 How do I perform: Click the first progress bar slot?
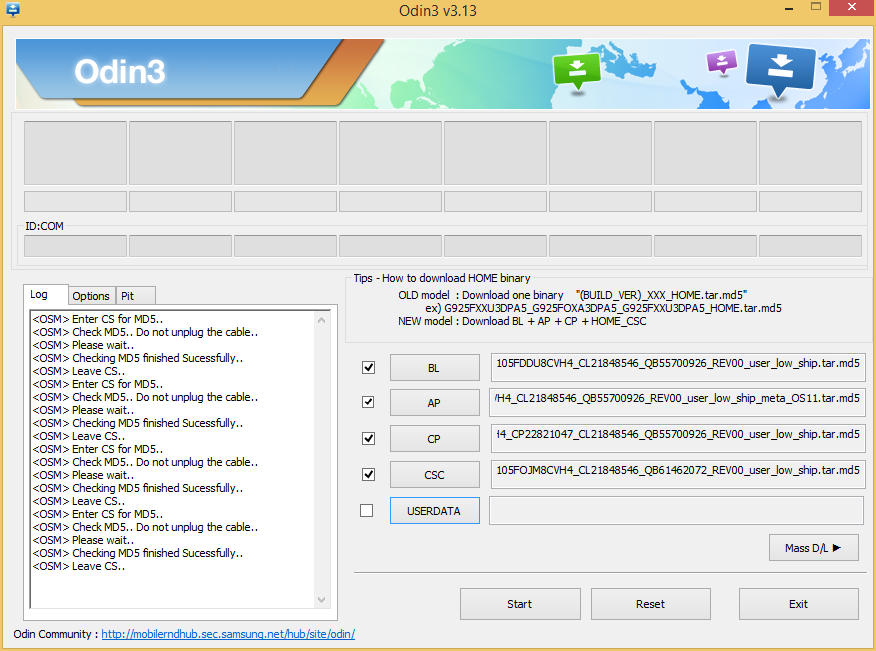coord(75,201)
